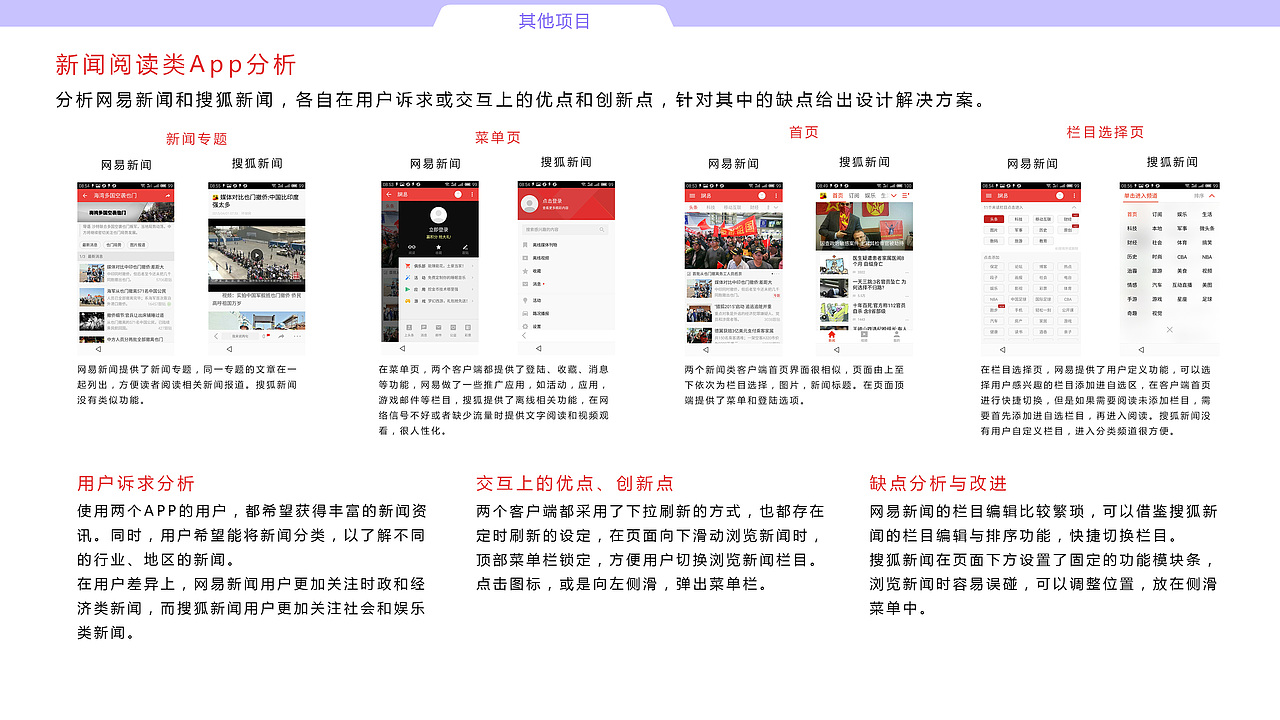Viewport: 1280px width, 720px height.
Task: Select 订阅 tab on Sohu 首页
Action: [x=854, y=196]
